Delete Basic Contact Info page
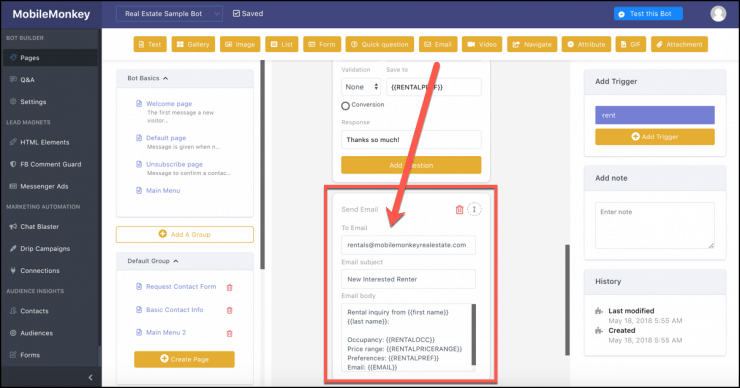 coord(230,310)
